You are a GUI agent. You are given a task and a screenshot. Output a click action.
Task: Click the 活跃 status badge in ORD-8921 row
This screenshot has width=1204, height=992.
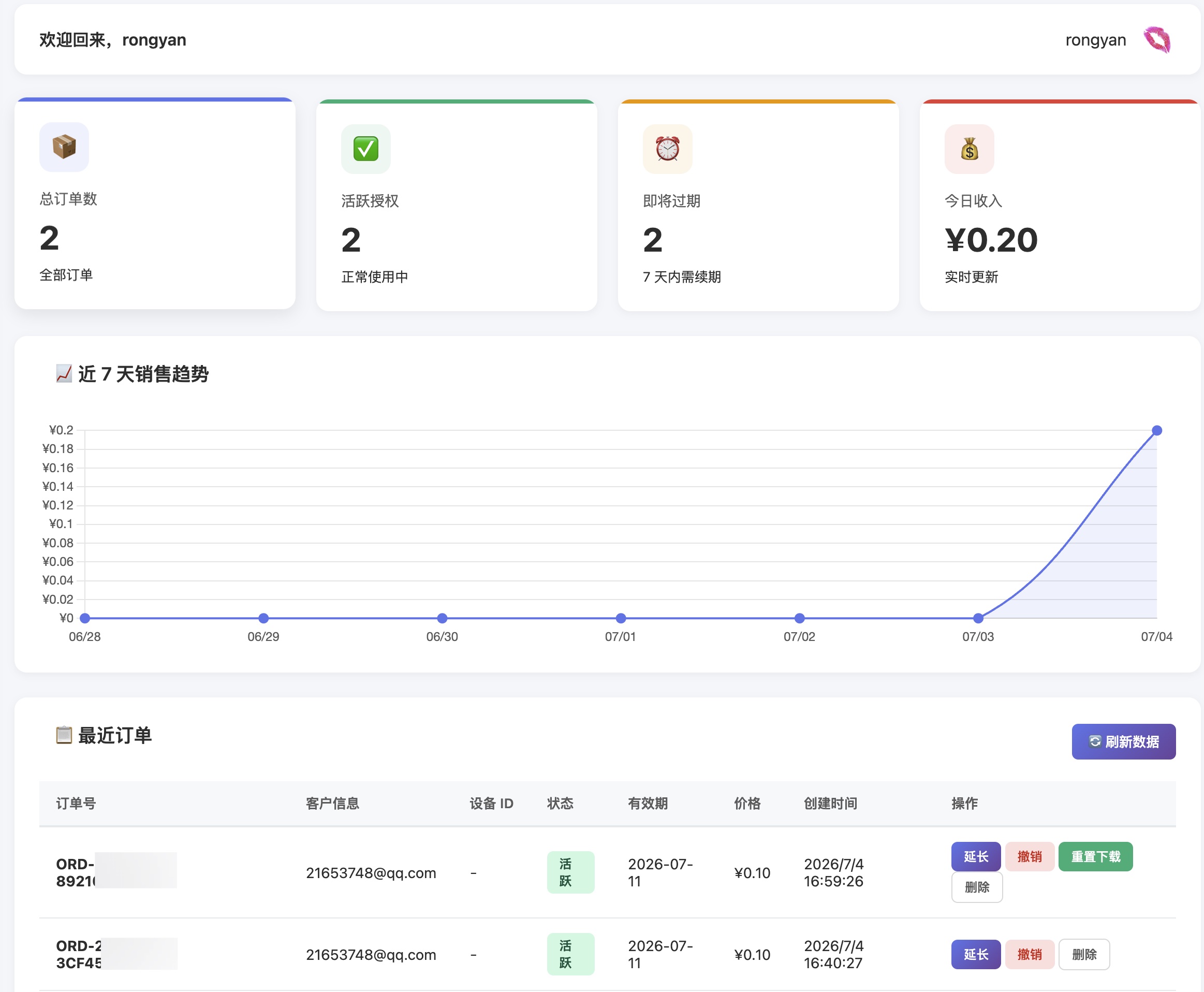[x=570, y=872]
